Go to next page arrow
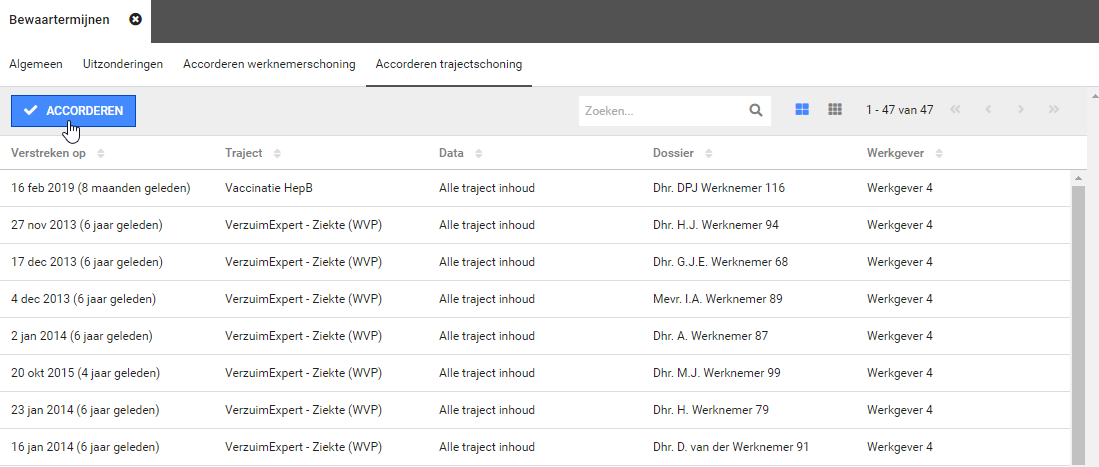Screen dimensions: 1099x467 point(1020,110)
